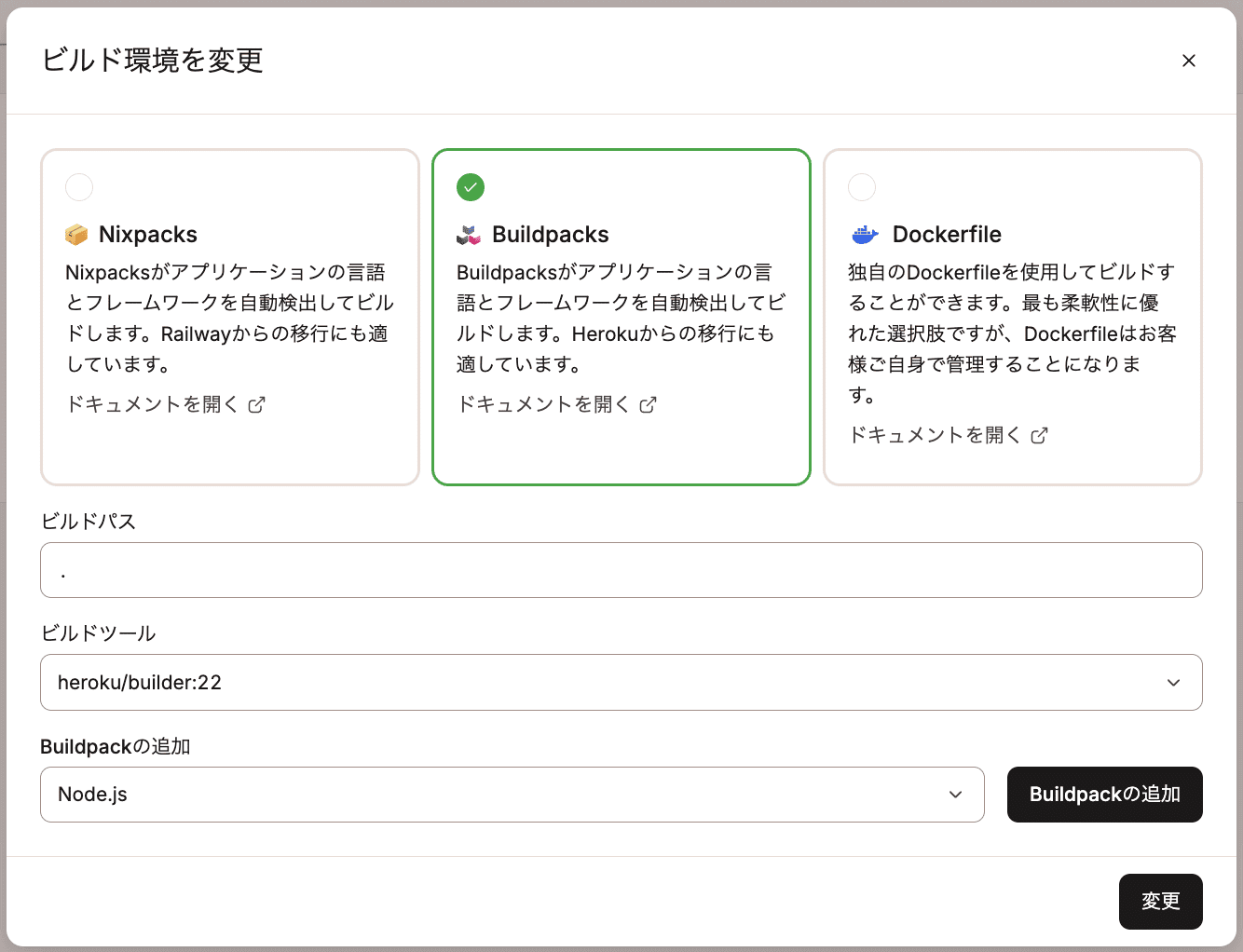This screenshot has width=1243, height=952.
Task: Open Buildpacks ドキュメントを開く link
Action: coord(543,404)
